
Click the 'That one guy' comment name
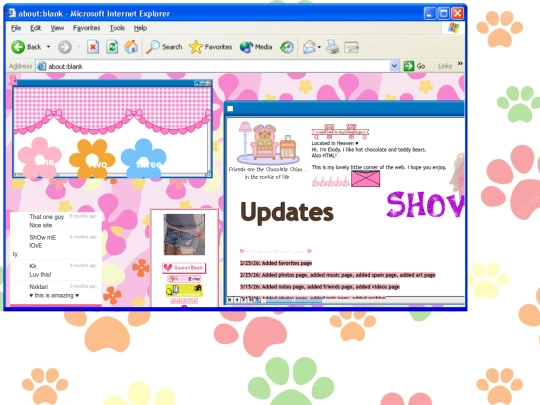46,217
